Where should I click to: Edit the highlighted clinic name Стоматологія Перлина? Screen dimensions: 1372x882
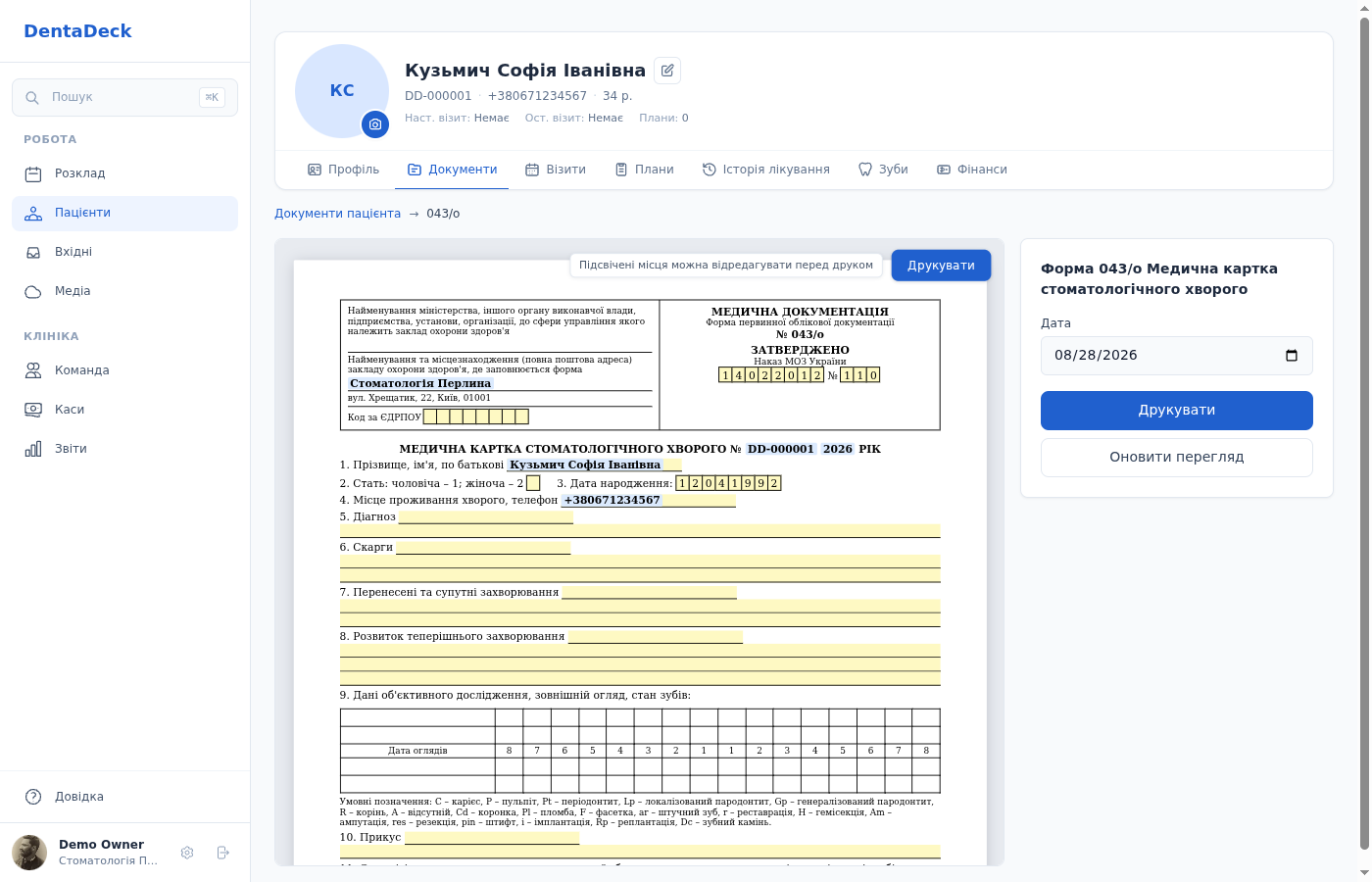(420, 383)
